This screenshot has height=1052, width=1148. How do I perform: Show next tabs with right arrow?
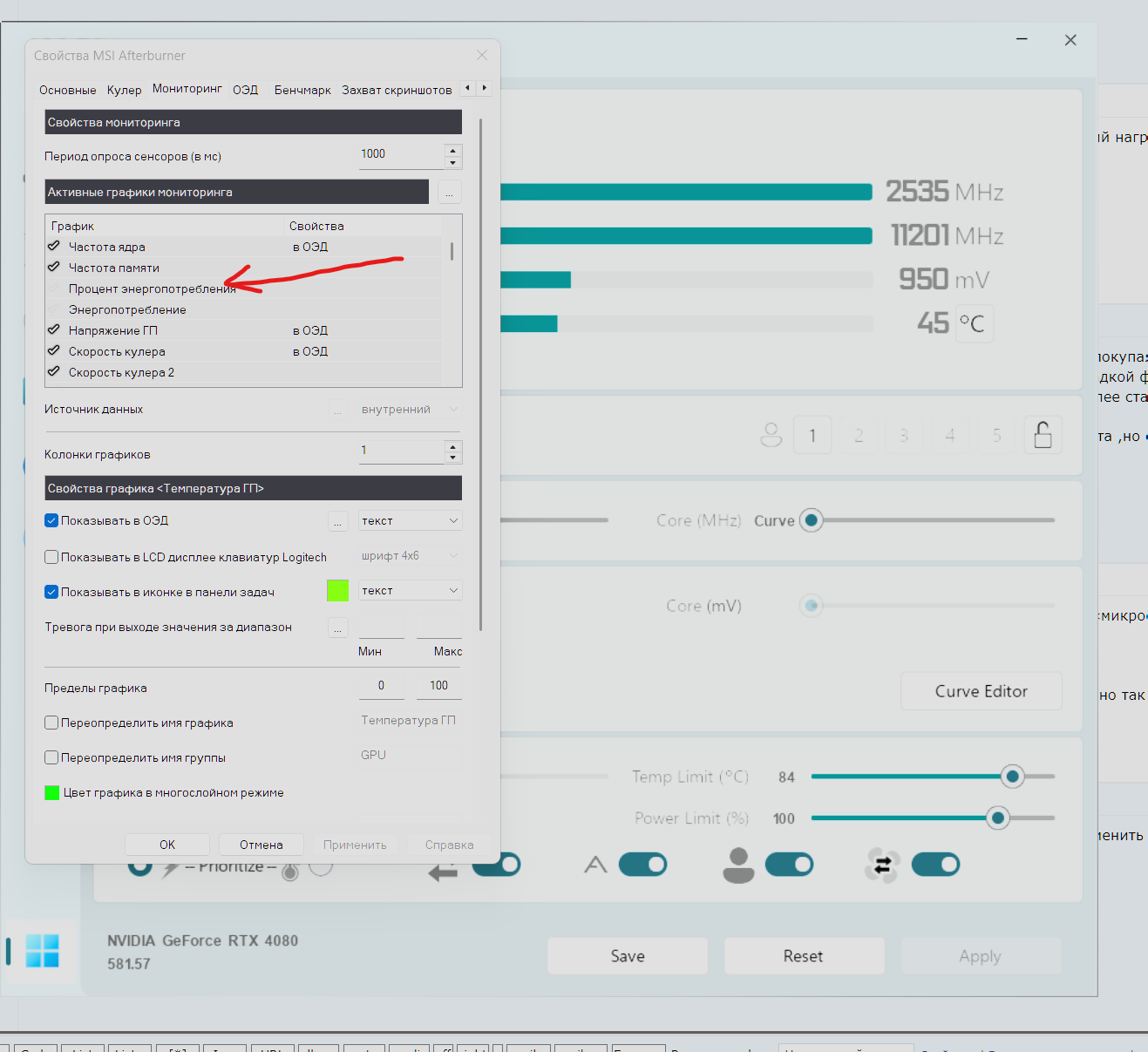click(485, 88)
